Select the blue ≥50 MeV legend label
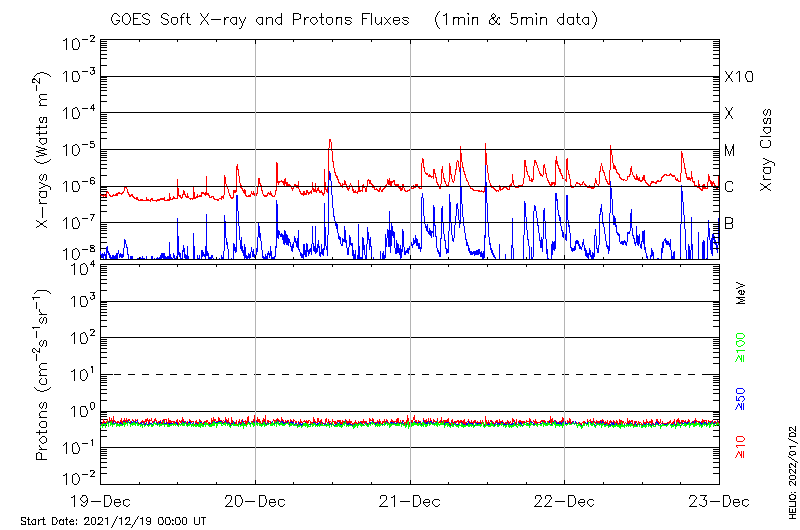The image size is (800, 530). [741, 399]
